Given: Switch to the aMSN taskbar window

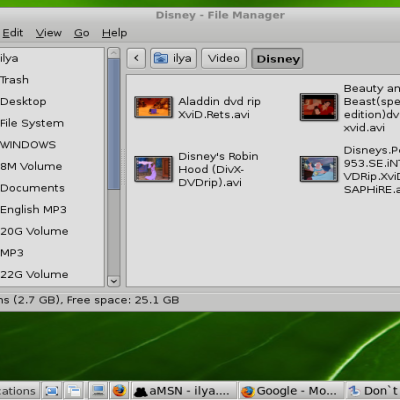Looking at the screenshot, I should (x=184, y=391).
